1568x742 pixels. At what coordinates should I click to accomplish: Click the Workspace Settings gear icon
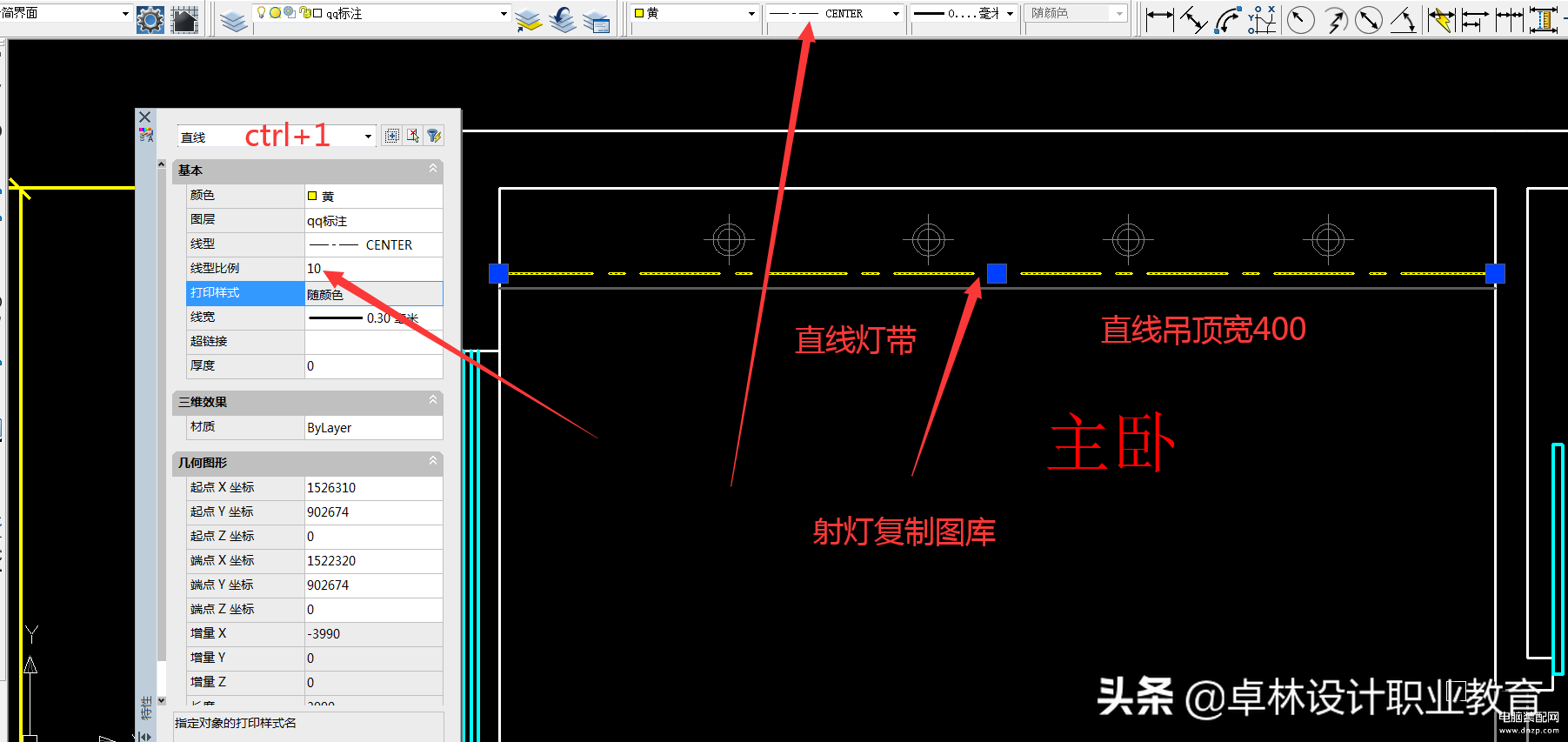(x=150, y=19)
